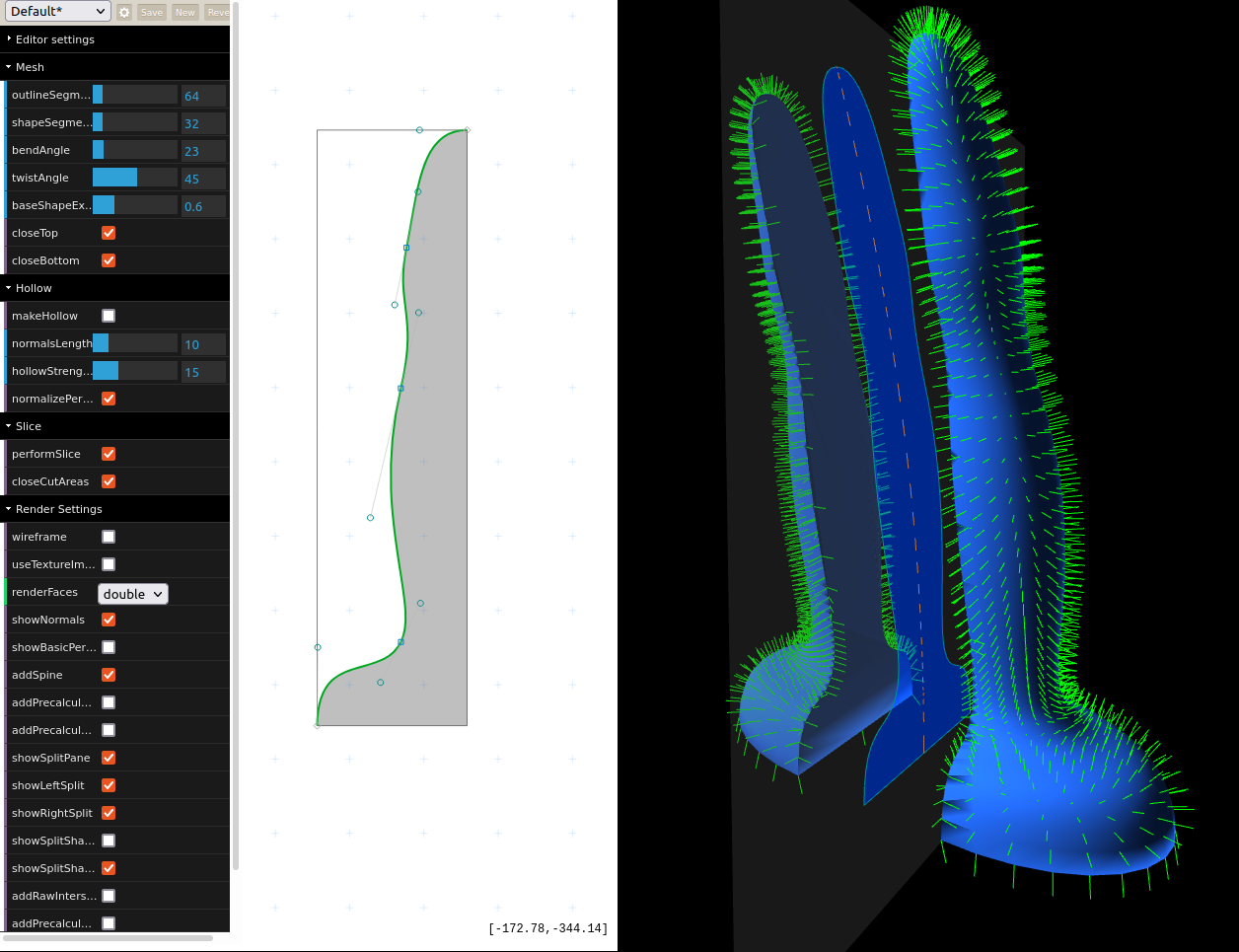Collapse the Slice section arrow
Screen dimensions: 1239x952
click(9, 426)
